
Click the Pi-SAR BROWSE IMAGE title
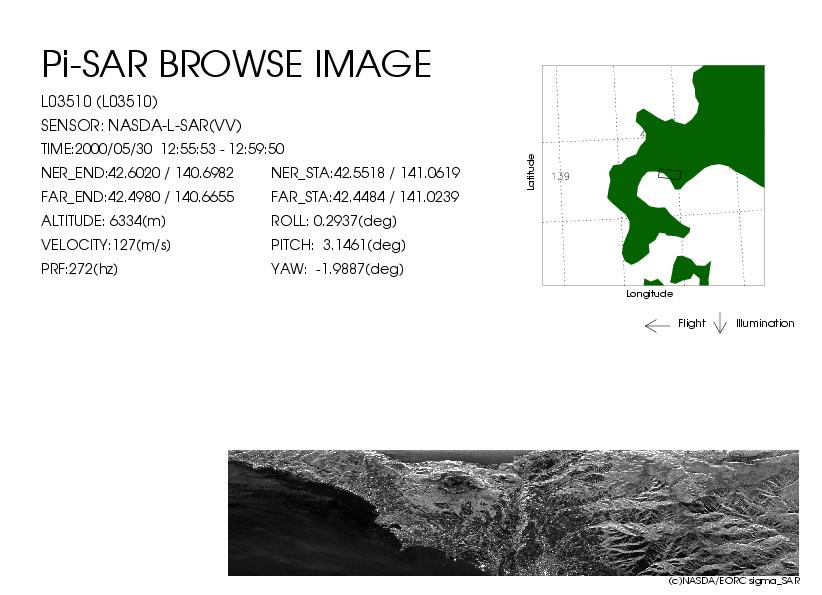click(236, 64)
